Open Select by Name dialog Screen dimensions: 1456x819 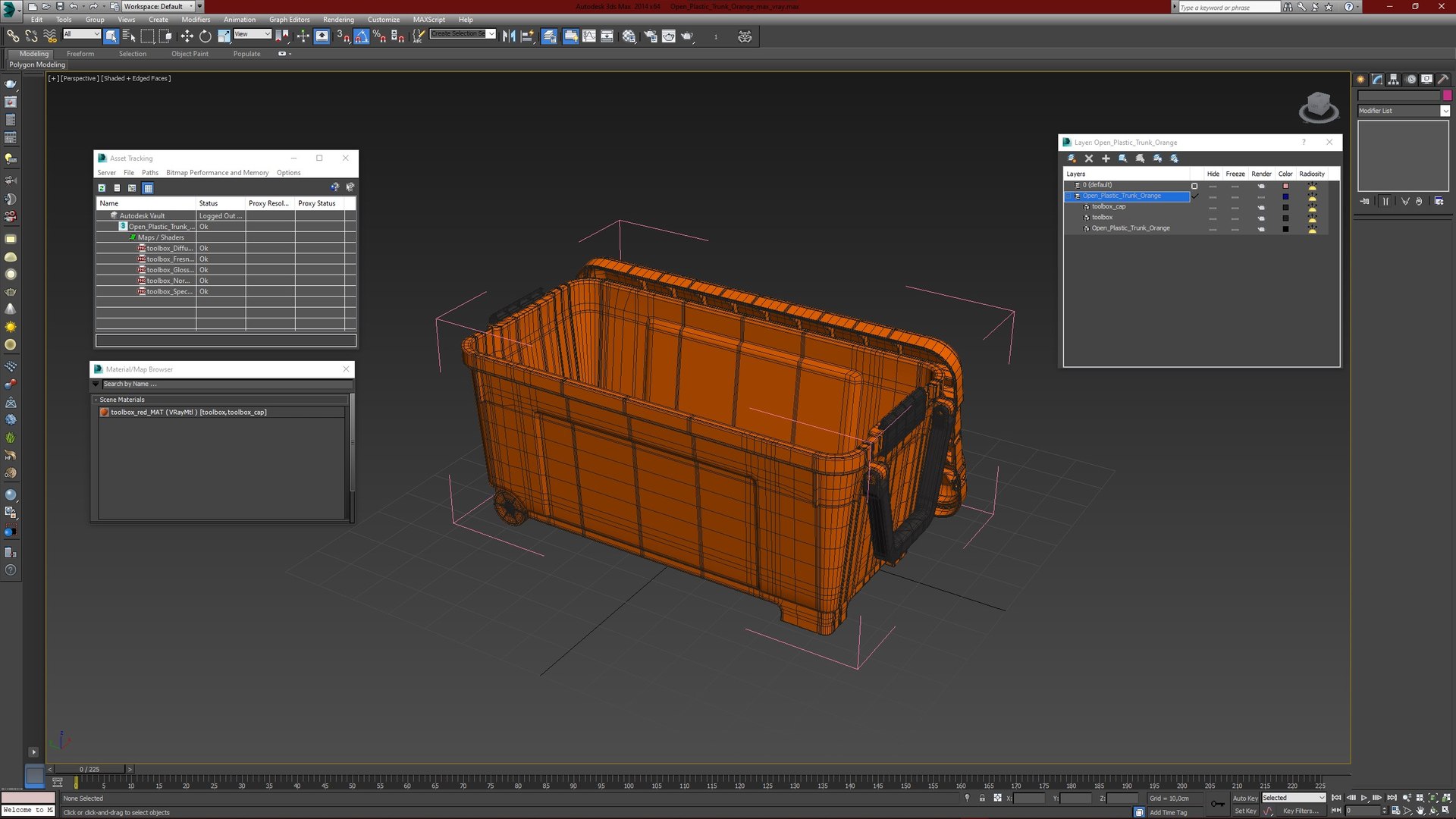coord(129,36)
